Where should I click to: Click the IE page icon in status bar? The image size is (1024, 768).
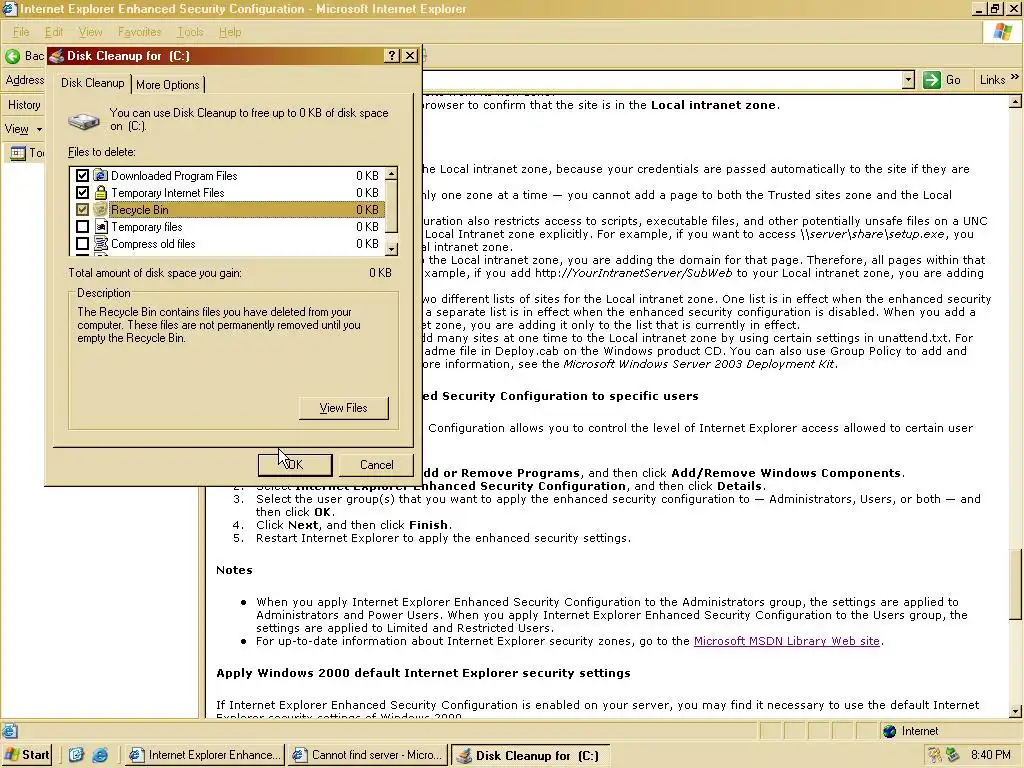tap(10, 731)
